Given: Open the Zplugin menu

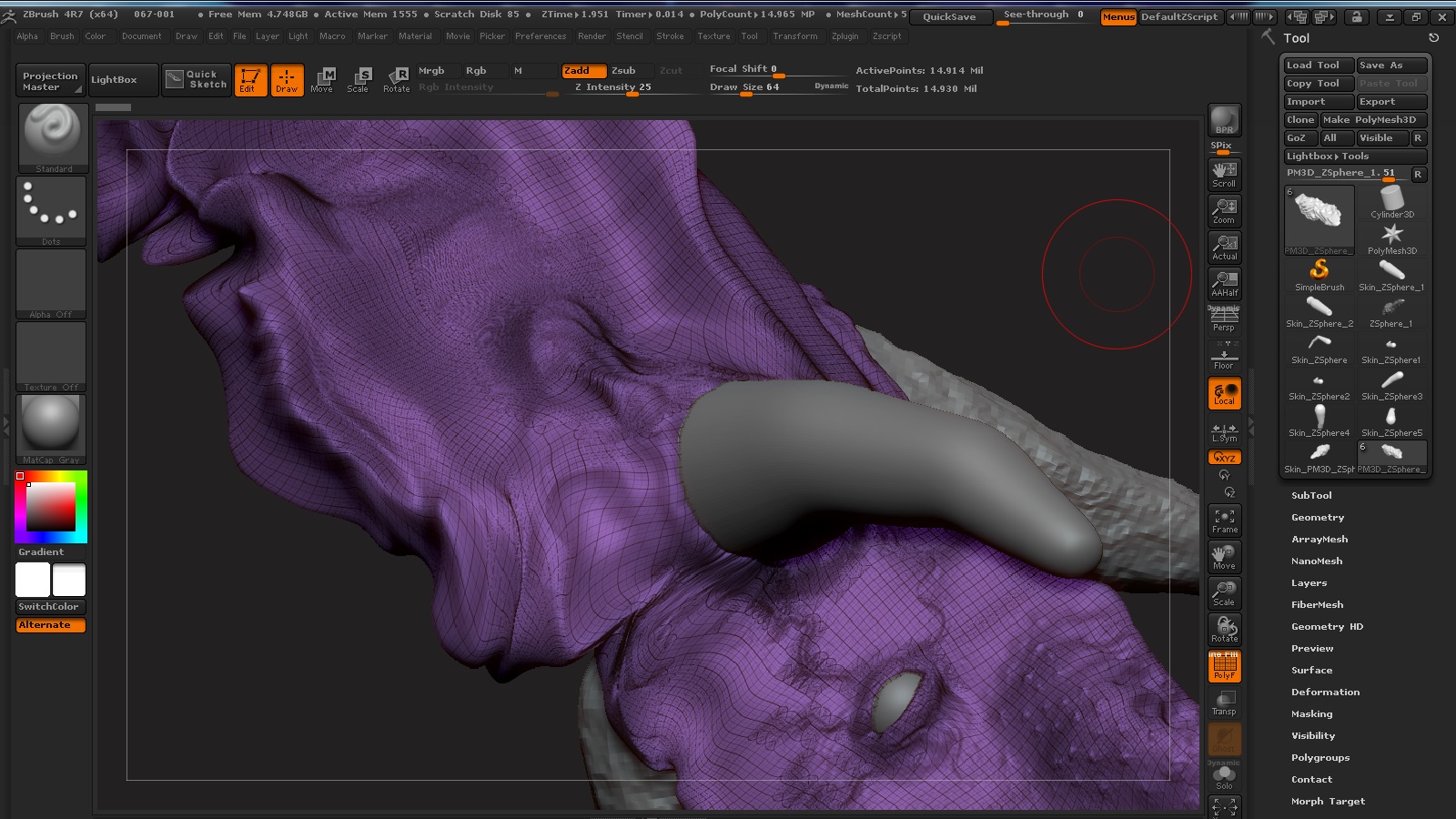Looking at the screenshot, I should (x=844, y=36).
